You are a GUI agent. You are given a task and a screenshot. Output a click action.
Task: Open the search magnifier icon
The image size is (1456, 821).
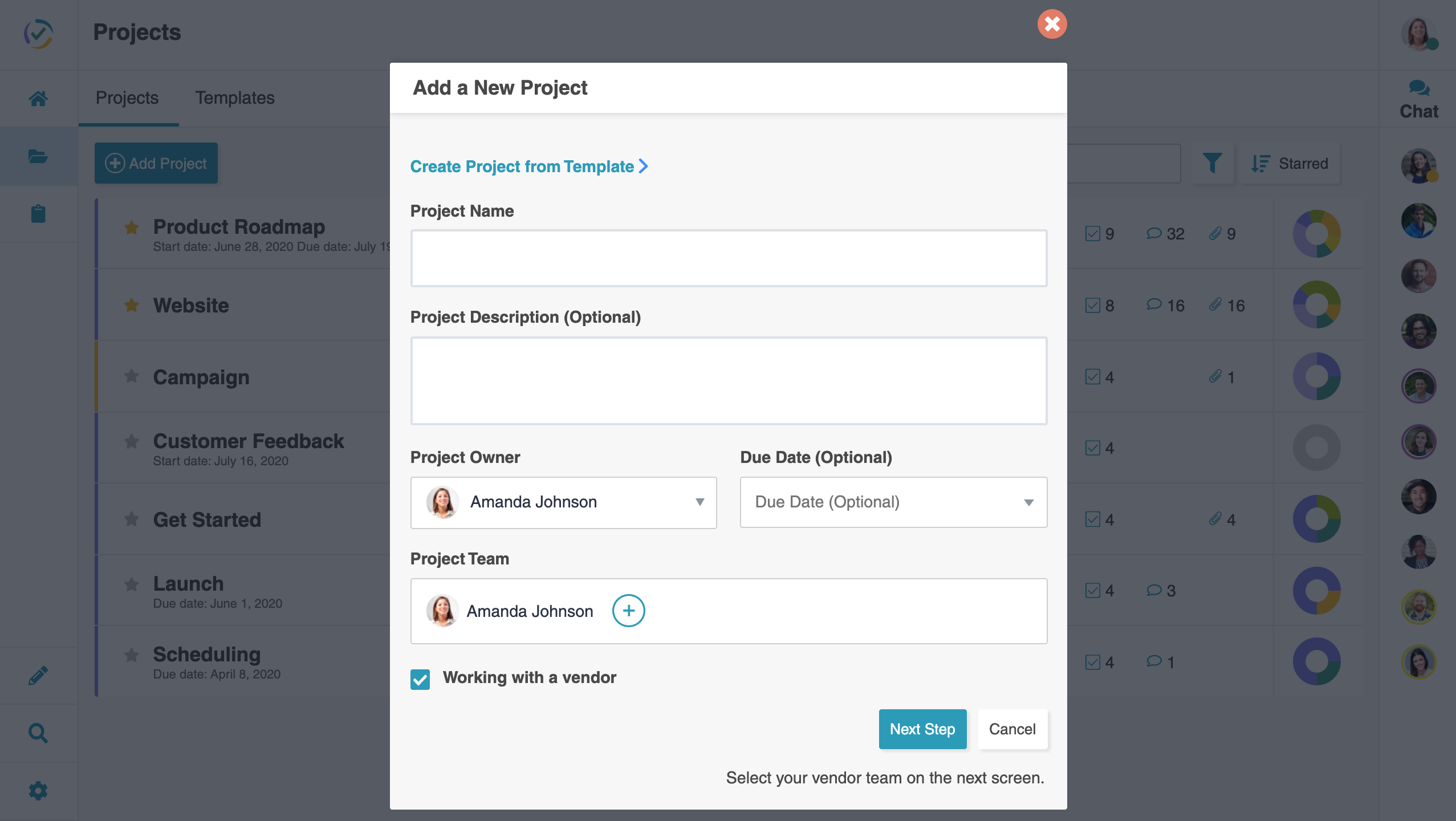click(38, 733)
